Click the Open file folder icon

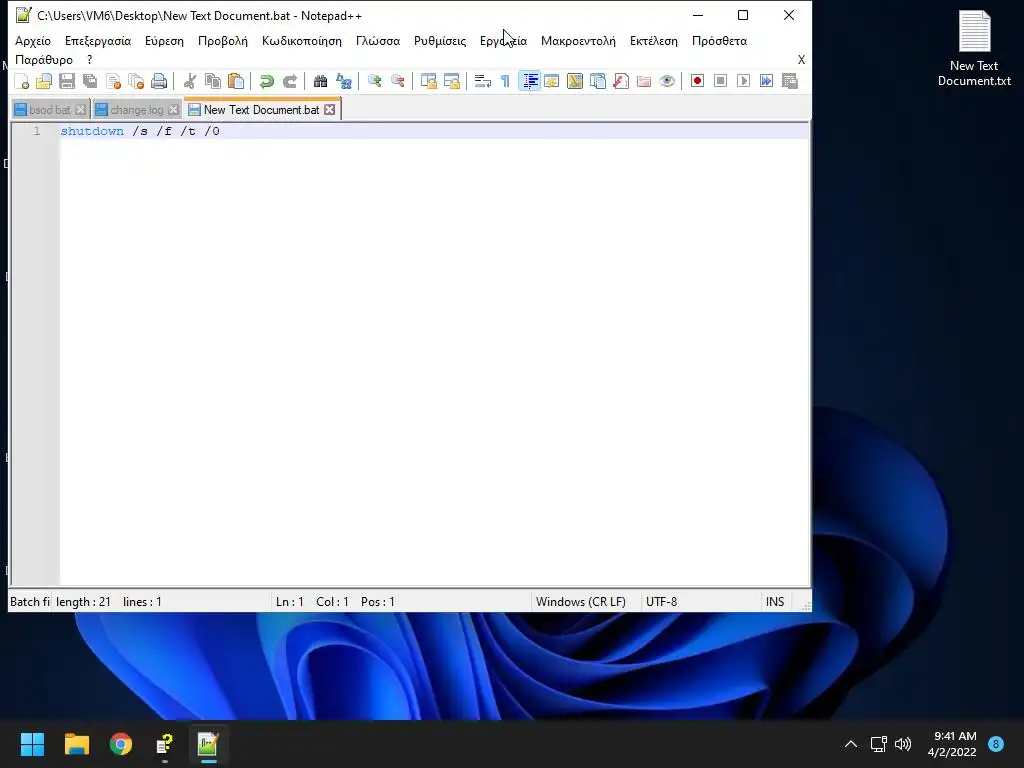click(x=44, y=81)
